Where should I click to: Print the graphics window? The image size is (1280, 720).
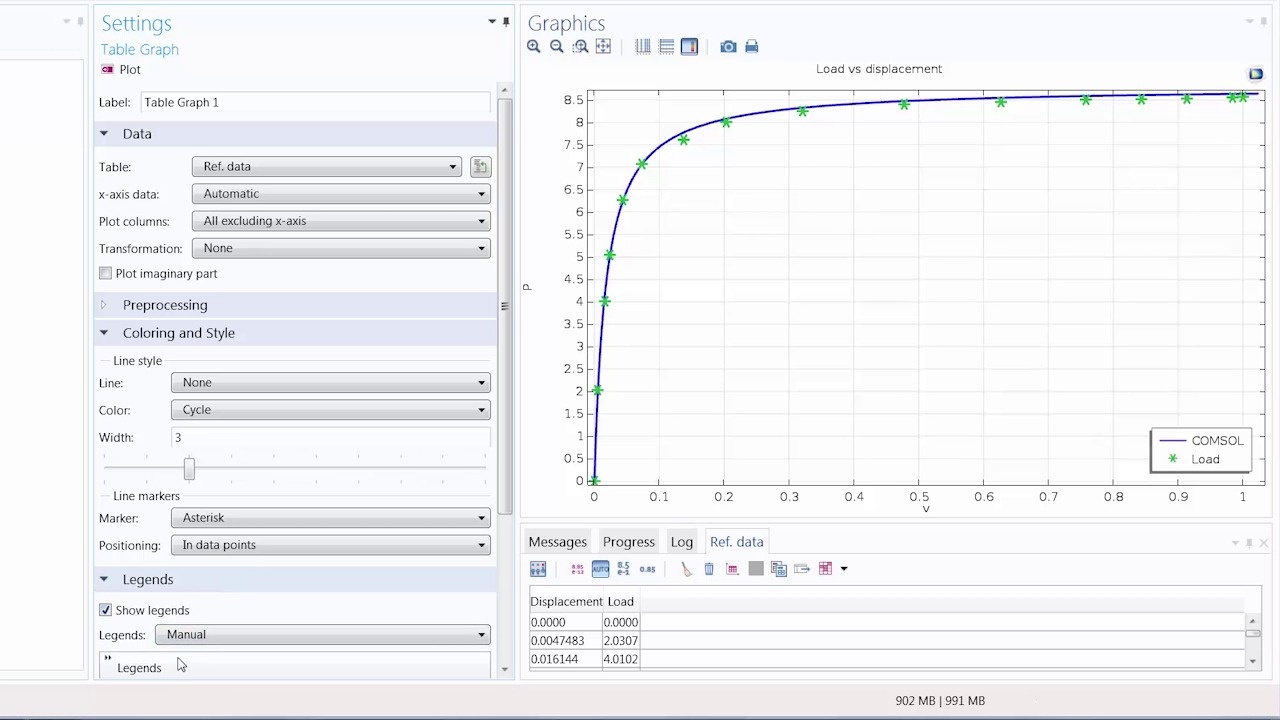pos(752,47)
